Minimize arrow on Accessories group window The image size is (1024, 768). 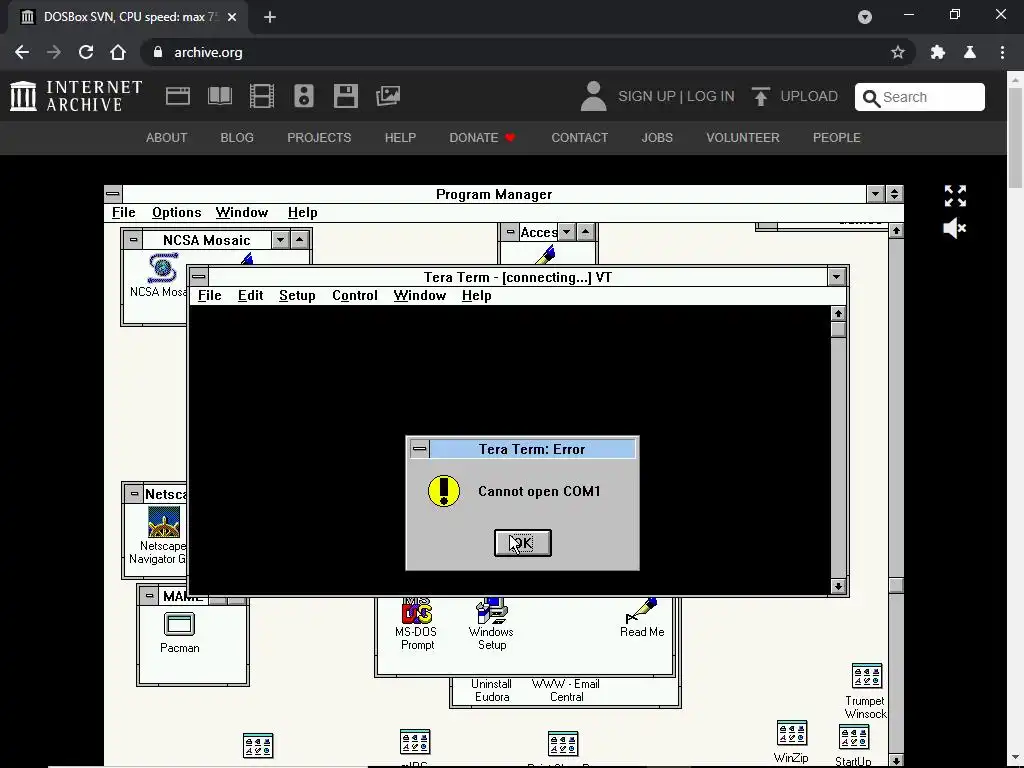click(x=566, y=232)
